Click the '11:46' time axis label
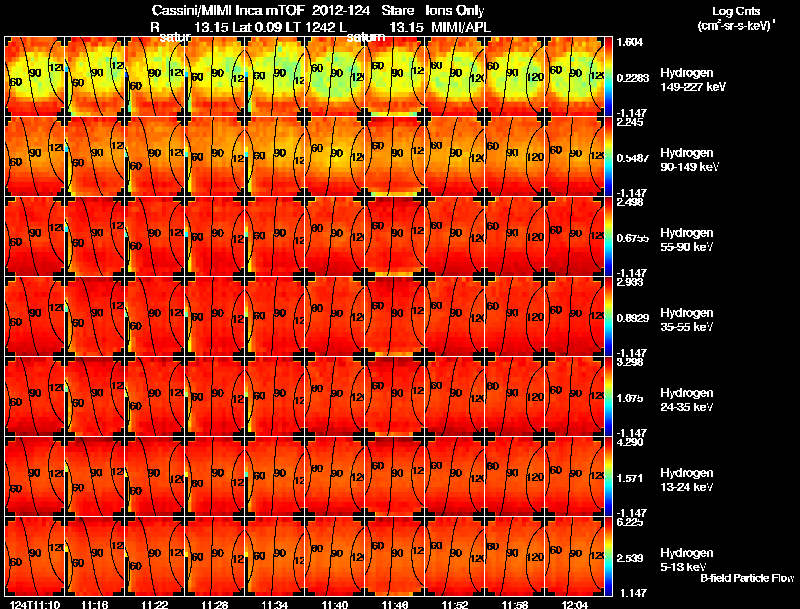The height and width of the screenshot is (609, 800). 395,605
